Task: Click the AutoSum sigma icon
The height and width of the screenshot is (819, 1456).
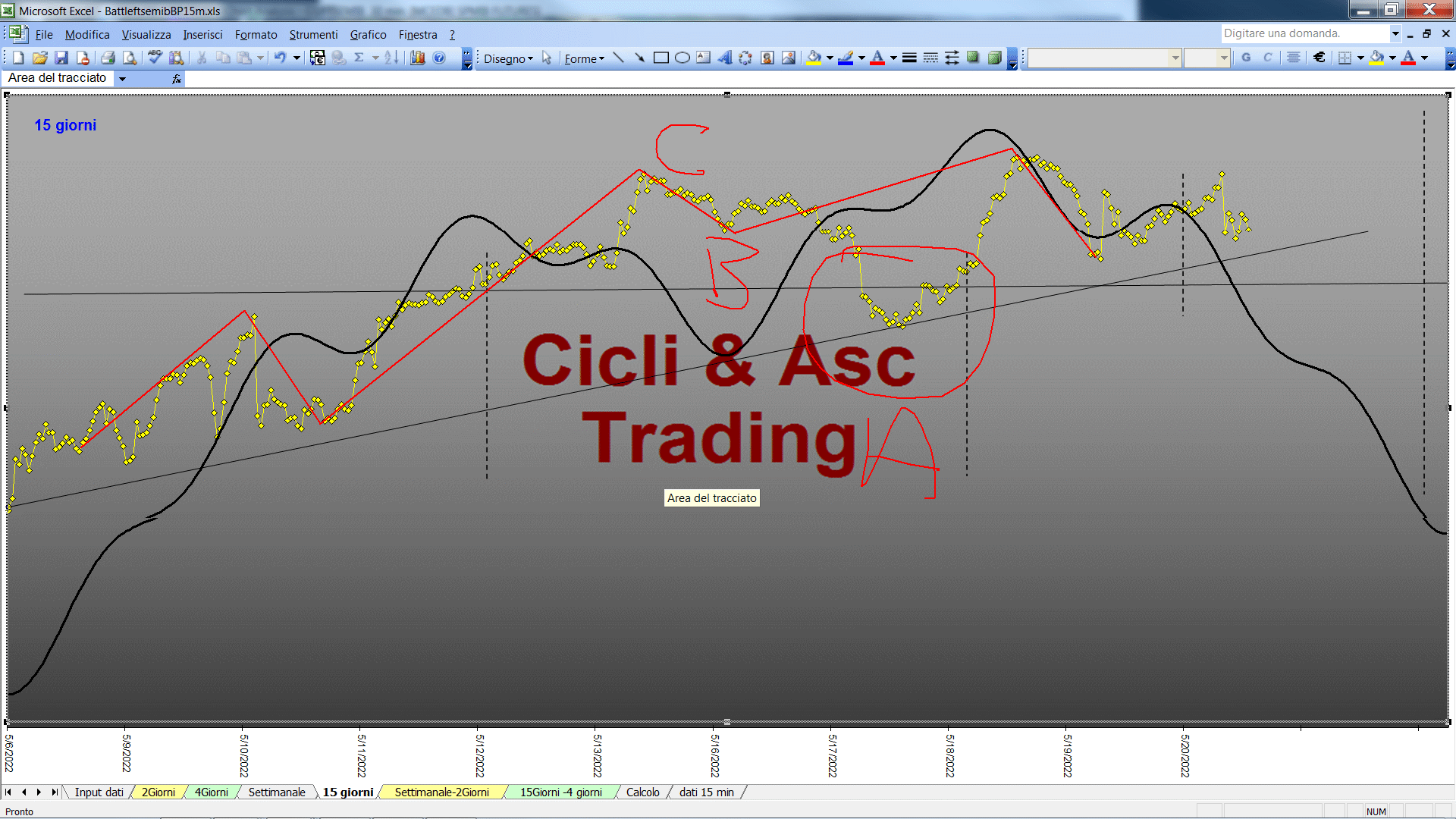Action: [x=359, y=58]
